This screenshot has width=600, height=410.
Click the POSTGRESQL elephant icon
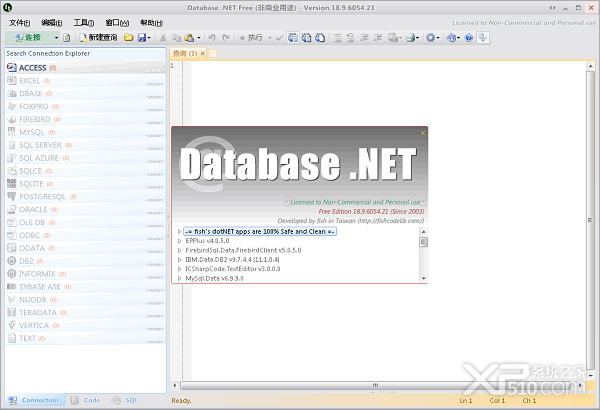(x=12, y=196)
